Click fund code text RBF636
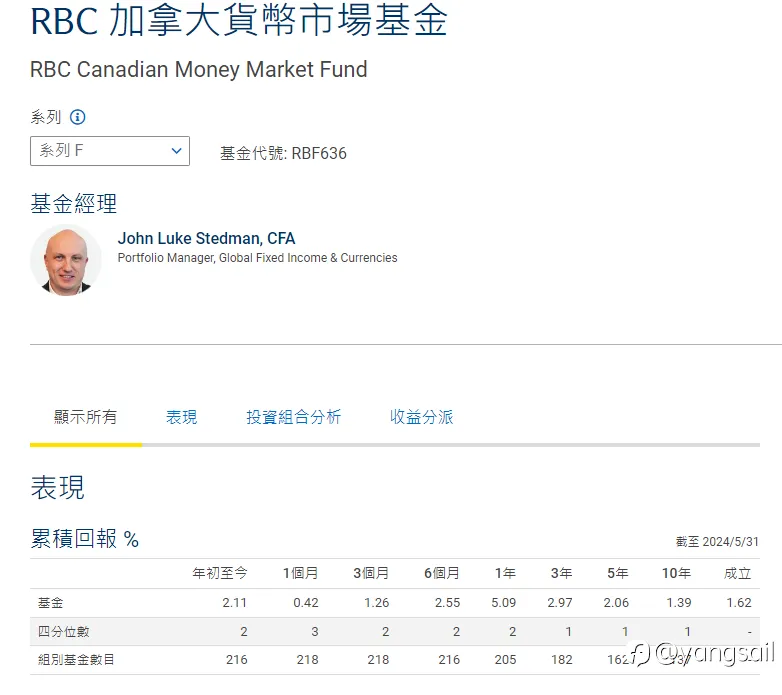The width and height of the screenshot is (782, 695). pyautogui.click(x=319, y=153)
